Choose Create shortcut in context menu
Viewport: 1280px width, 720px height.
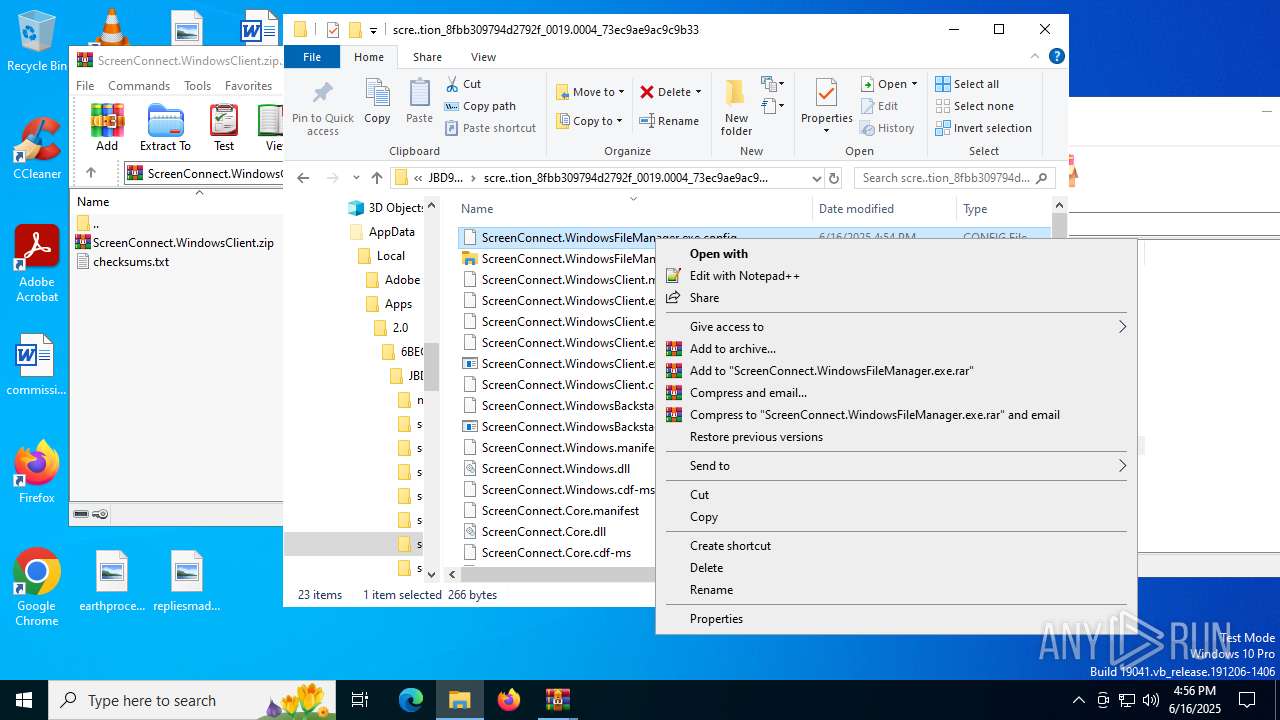(730, 546)
